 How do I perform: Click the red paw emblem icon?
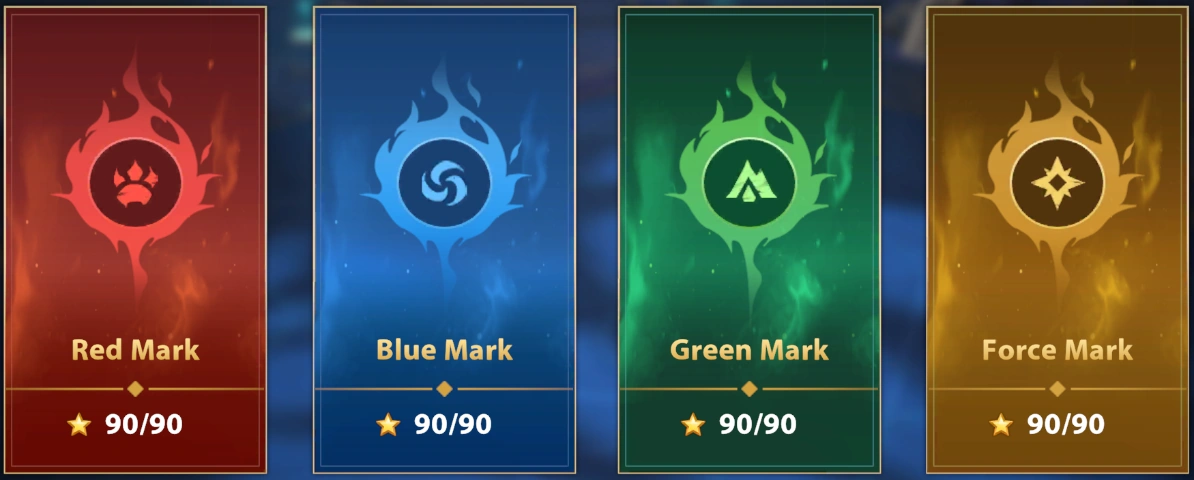[x=135, y=183]
